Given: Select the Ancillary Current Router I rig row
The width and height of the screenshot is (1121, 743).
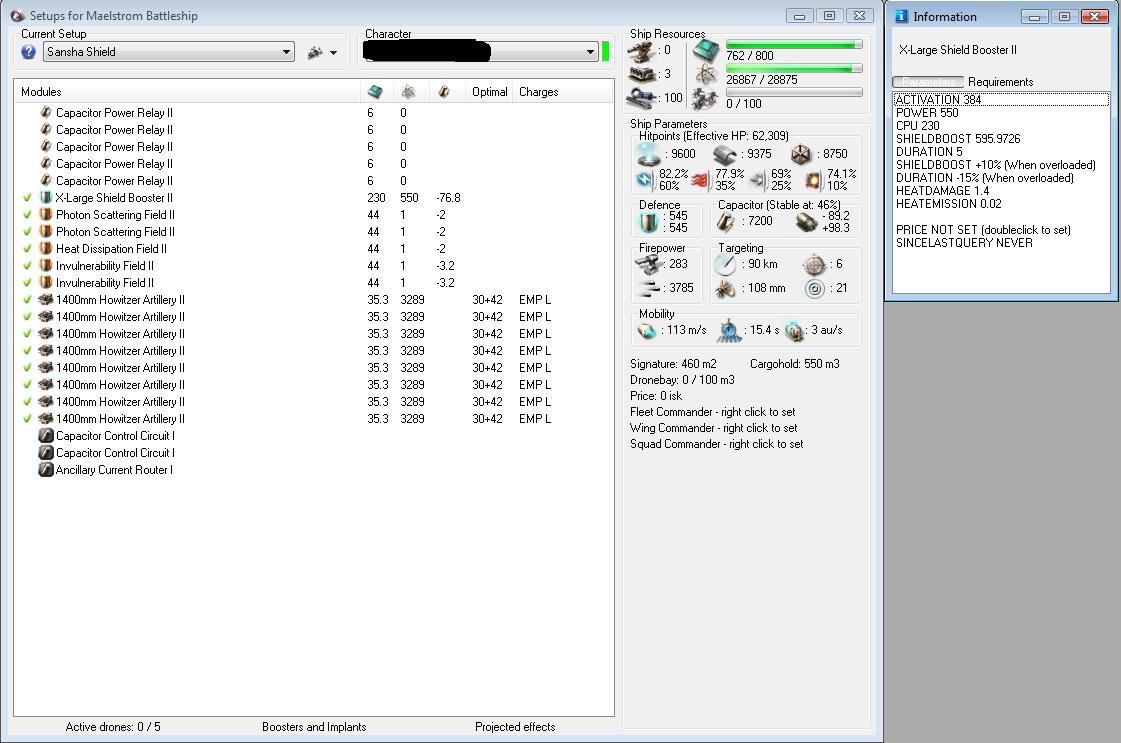Looking at the screenshot, I should pos(314,470).
